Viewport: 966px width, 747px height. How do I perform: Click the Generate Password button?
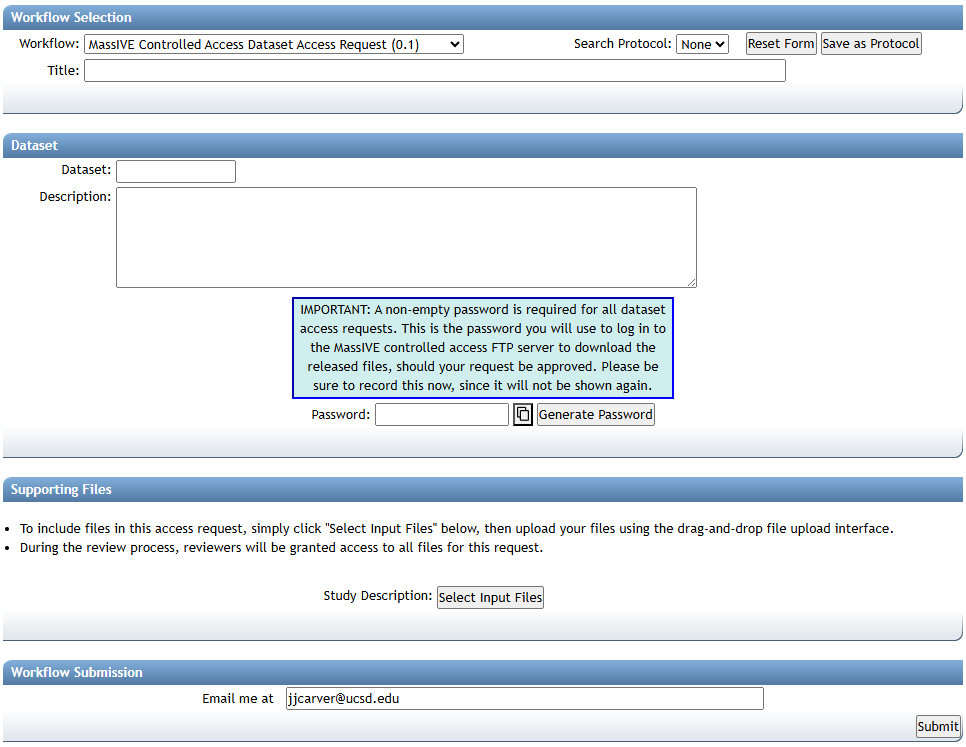[595, 414]
